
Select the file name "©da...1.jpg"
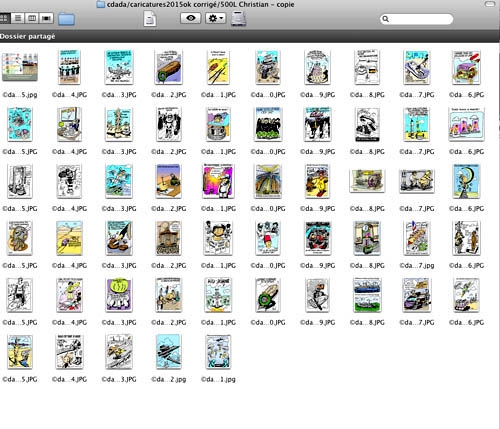coord(218,379)
